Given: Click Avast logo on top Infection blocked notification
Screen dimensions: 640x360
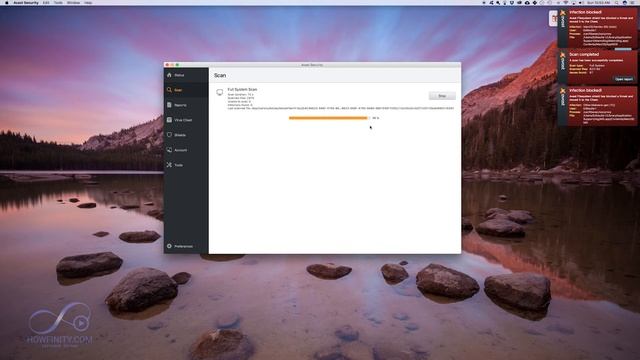Looking at the screenshot, I should click(x=563, y=19).
